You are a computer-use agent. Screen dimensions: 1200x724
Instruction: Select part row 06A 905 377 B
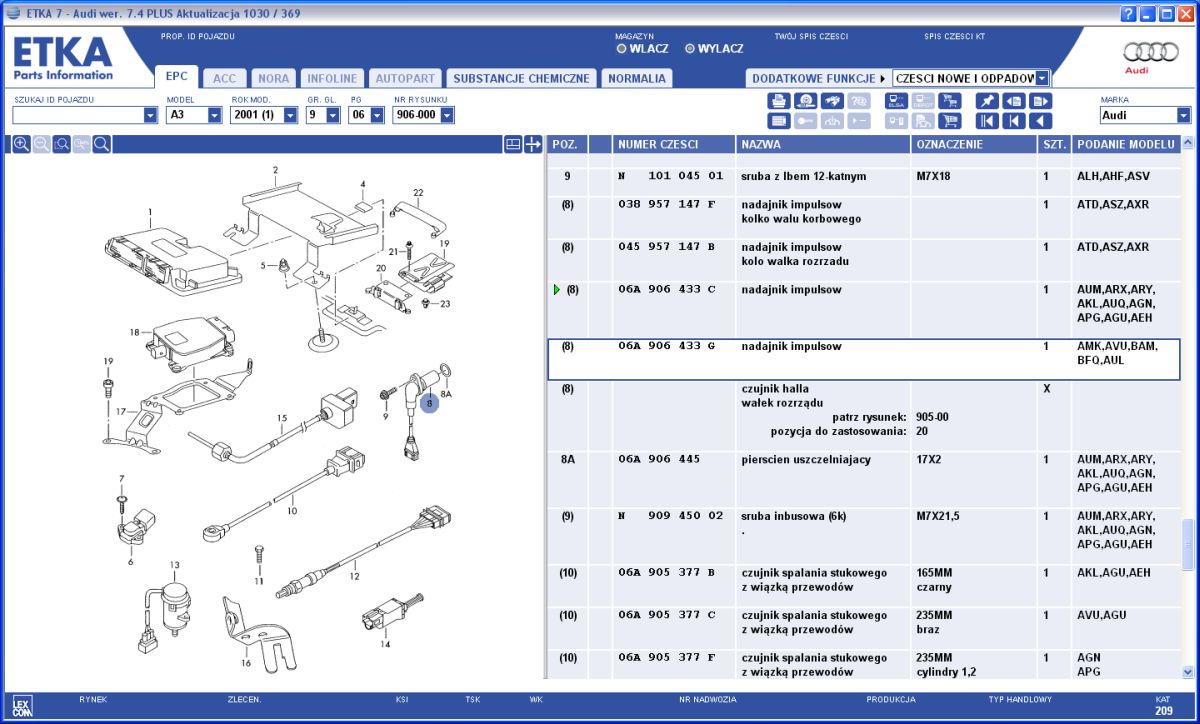(863, 586)
